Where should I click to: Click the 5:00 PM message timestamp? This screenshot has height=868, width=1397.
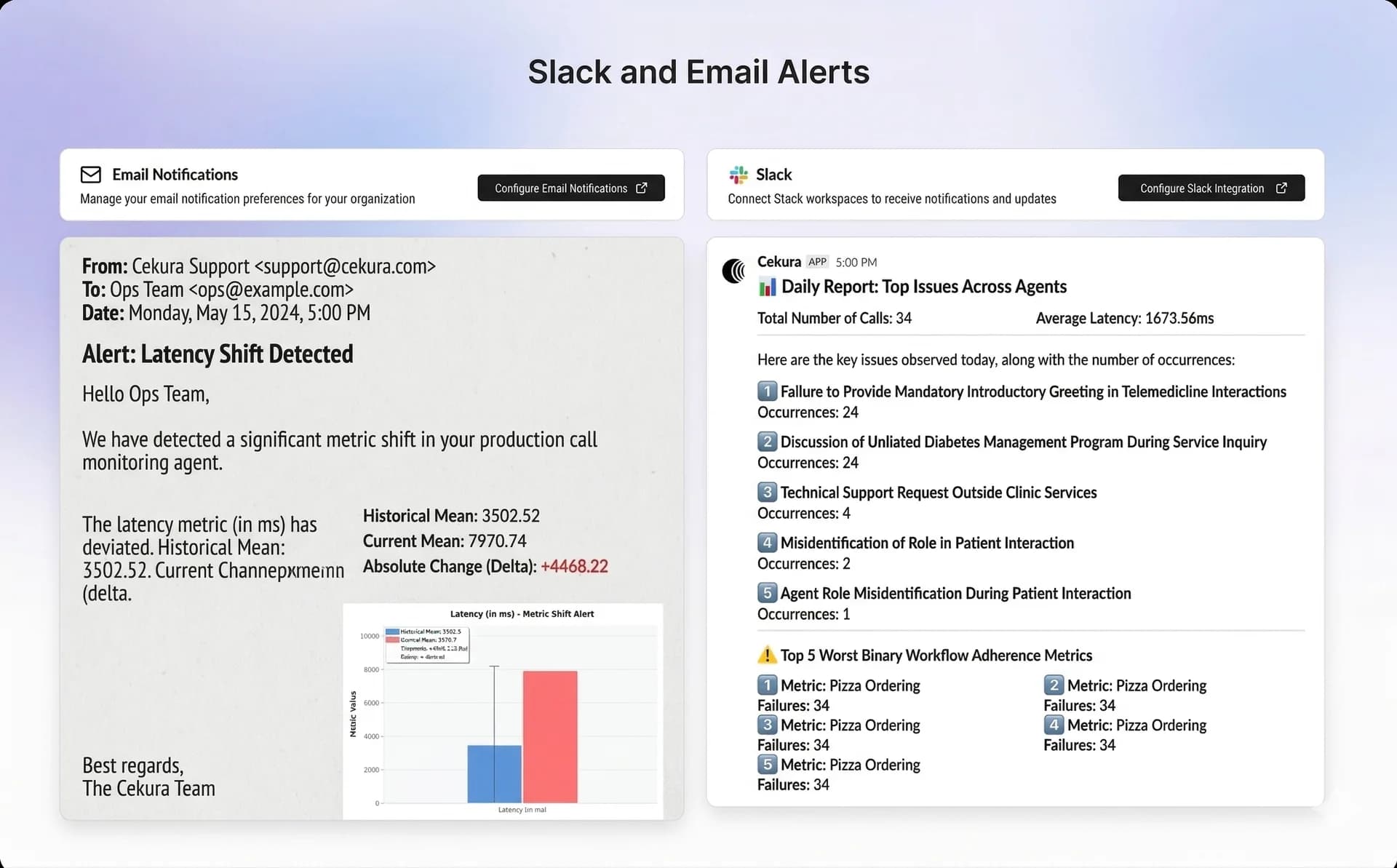click(x=856, y=262)
